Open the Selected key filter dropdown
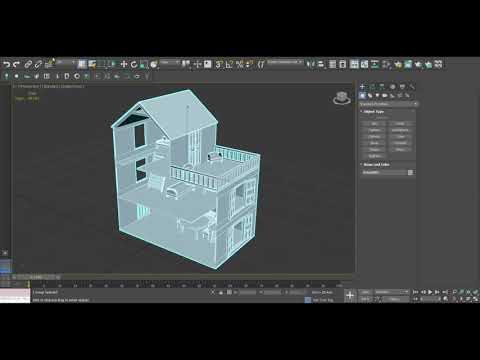This screenshot has width=480, height=360. (392, 292)
